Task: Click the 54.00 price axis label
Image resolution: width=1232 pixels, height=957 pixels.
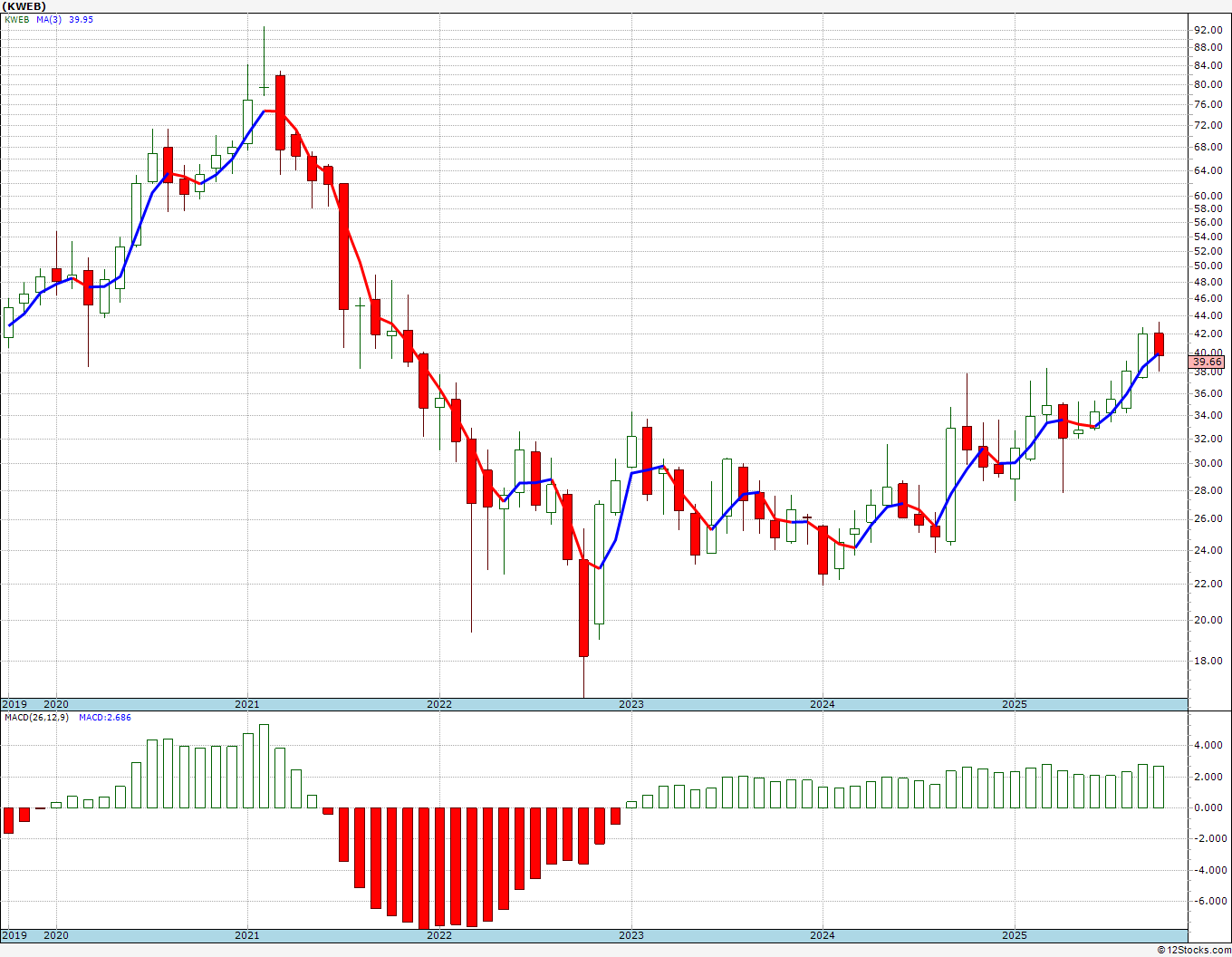Action: 1208,237
